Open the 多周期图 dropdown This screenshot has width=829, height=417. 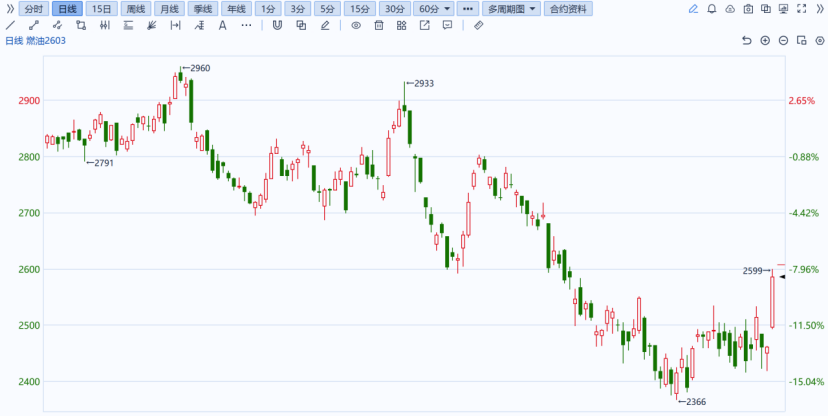click(511, 8)
